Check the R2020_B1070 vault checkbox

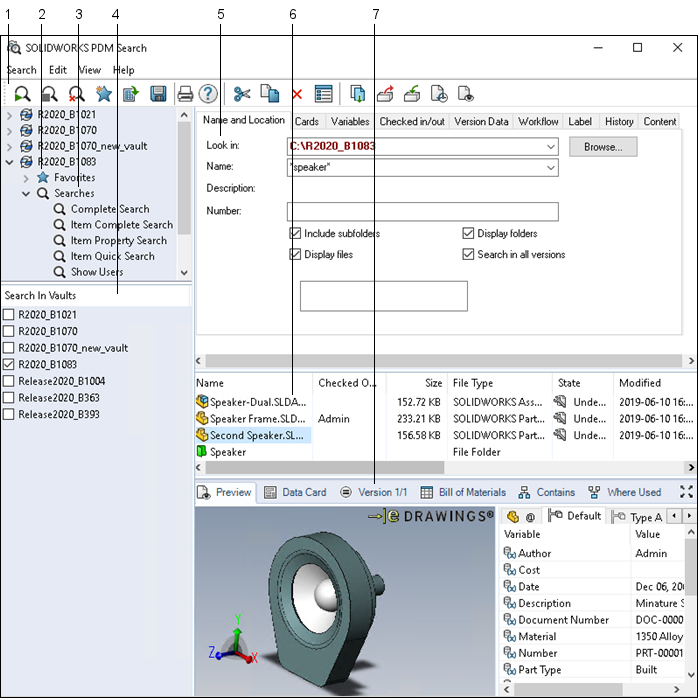pos(9,331)
